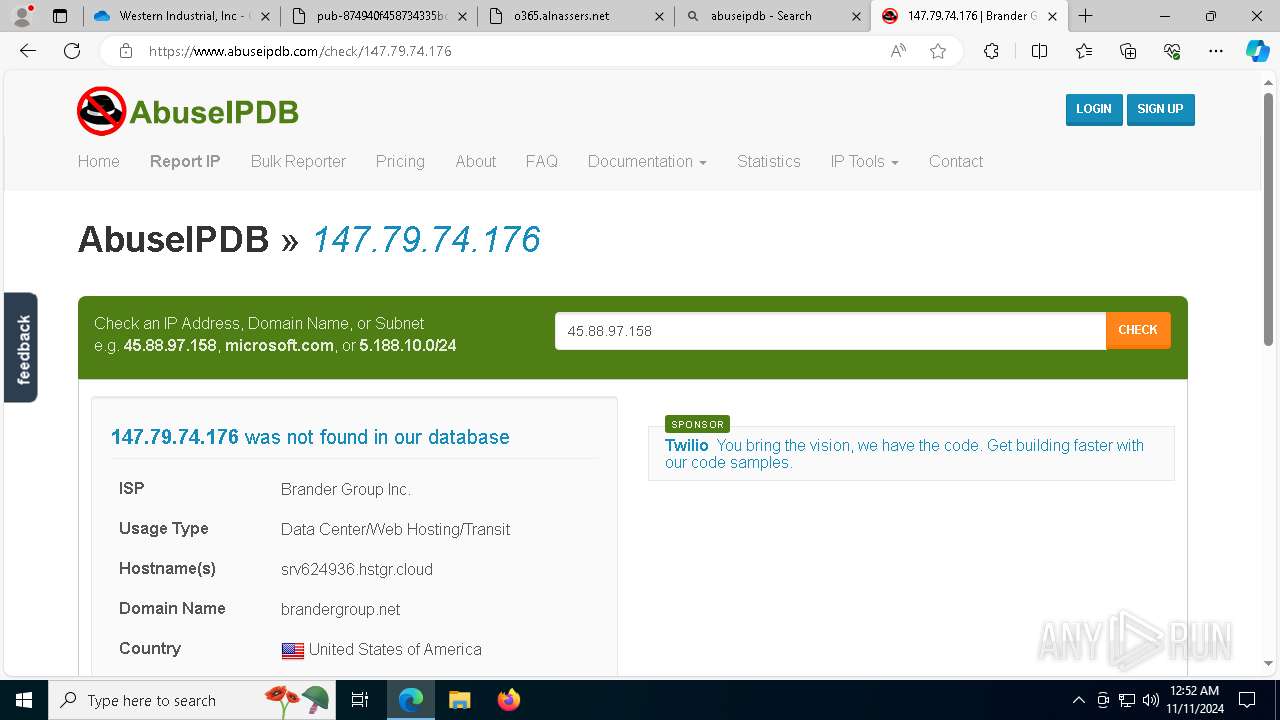
Task: Launch Firefox from taskbar
Action: [x=508, y=700]
